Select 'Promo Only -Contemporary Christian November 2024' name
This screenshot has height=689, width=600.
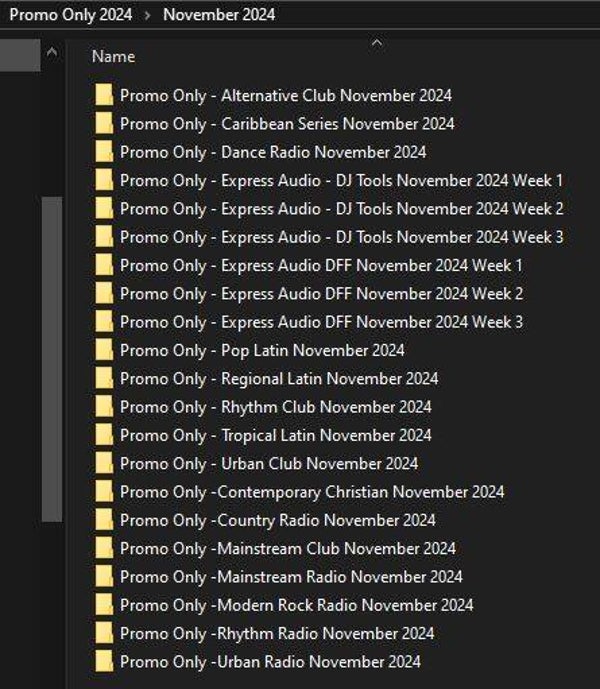(x=312, y=492)
